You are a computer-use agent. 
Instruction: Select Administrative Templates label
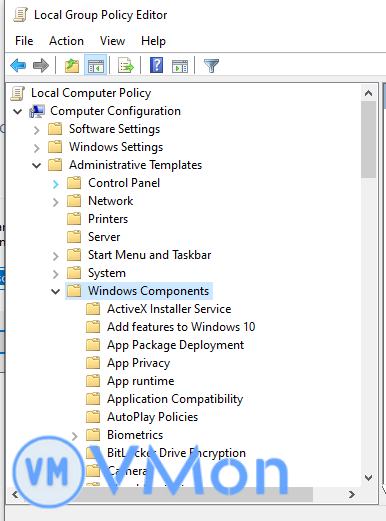point(135,165)
